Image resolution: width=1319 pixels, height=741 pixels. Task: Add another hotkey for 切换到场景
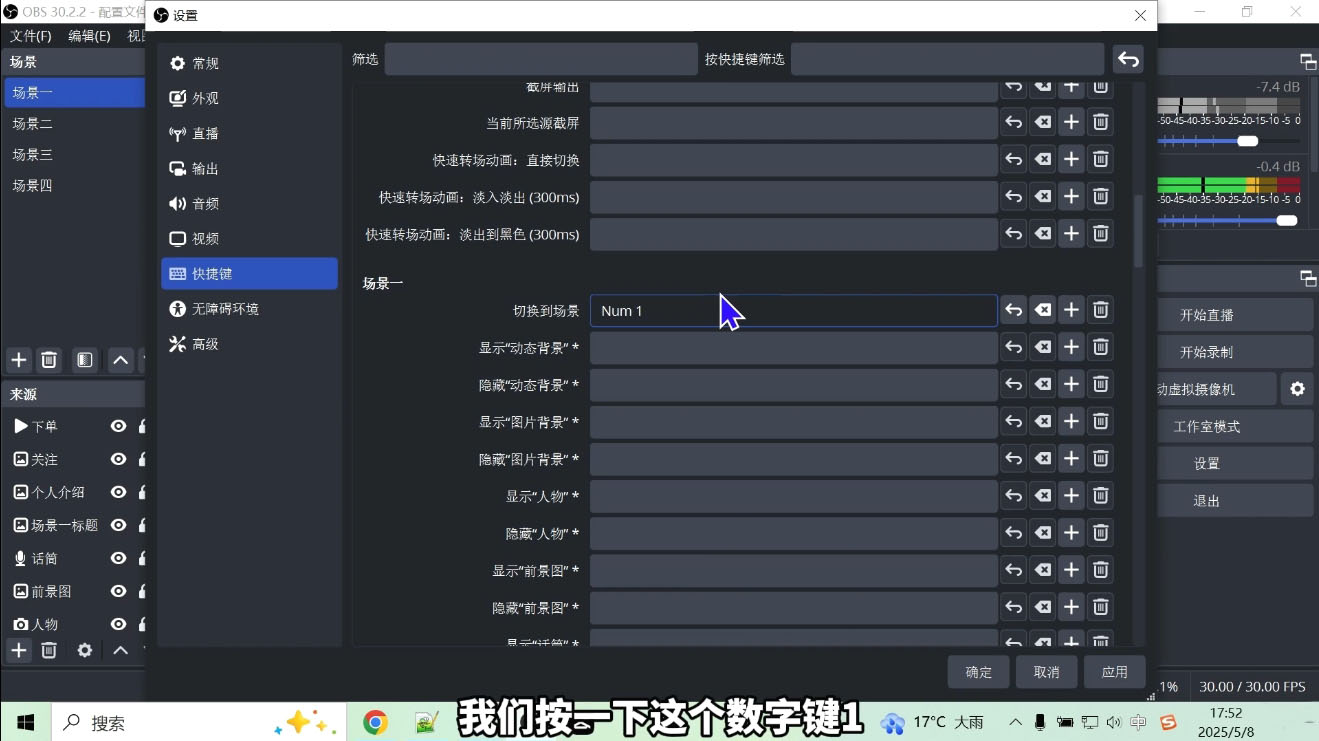(1071, 310)
